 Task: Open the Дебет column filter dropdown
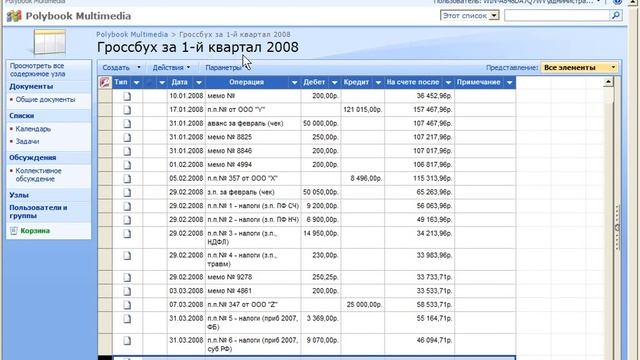click(334, 82)
